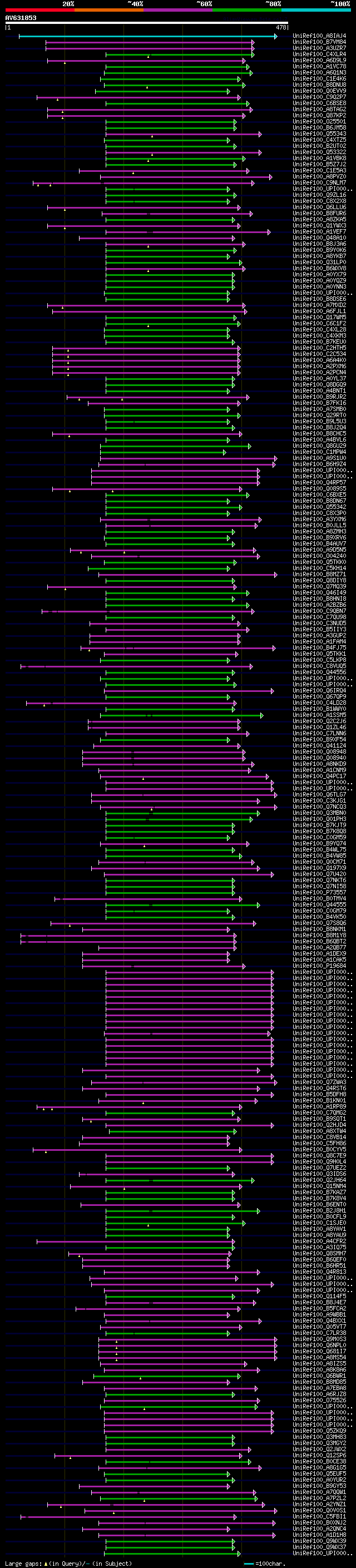Click the UniRef100_Q4PC17 entry
The image size is (356, 1568).
click(x=319, y=776)
